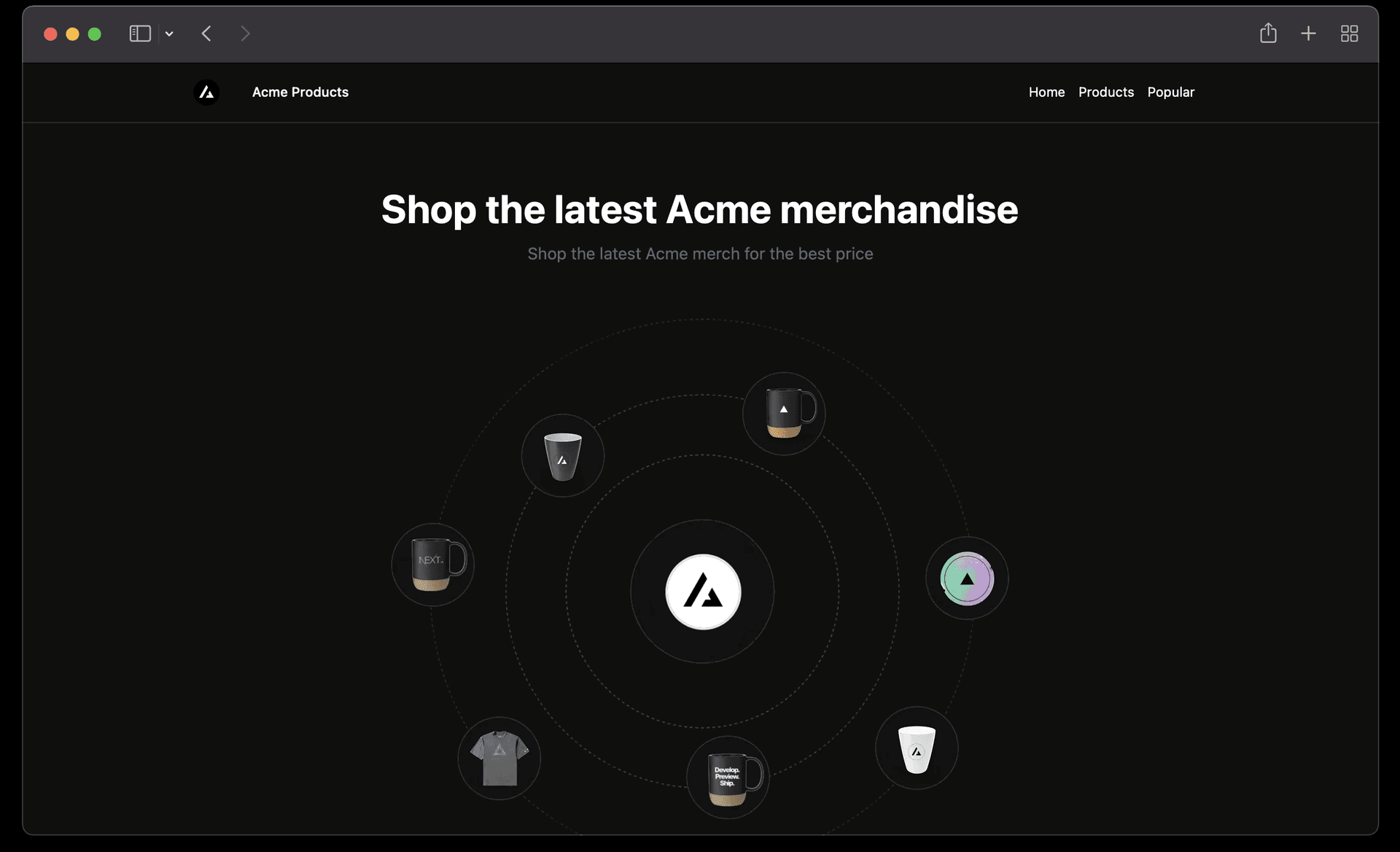Select browser forward navigation arrow
The height and width of the screenshot is (852, 1400).
(x=243, y=33)
